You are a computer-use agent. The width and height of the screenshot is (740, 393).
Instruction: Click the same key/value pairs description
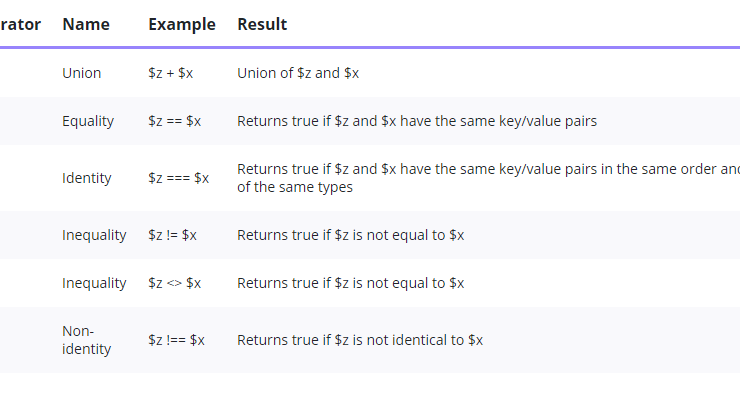(417, 121)
